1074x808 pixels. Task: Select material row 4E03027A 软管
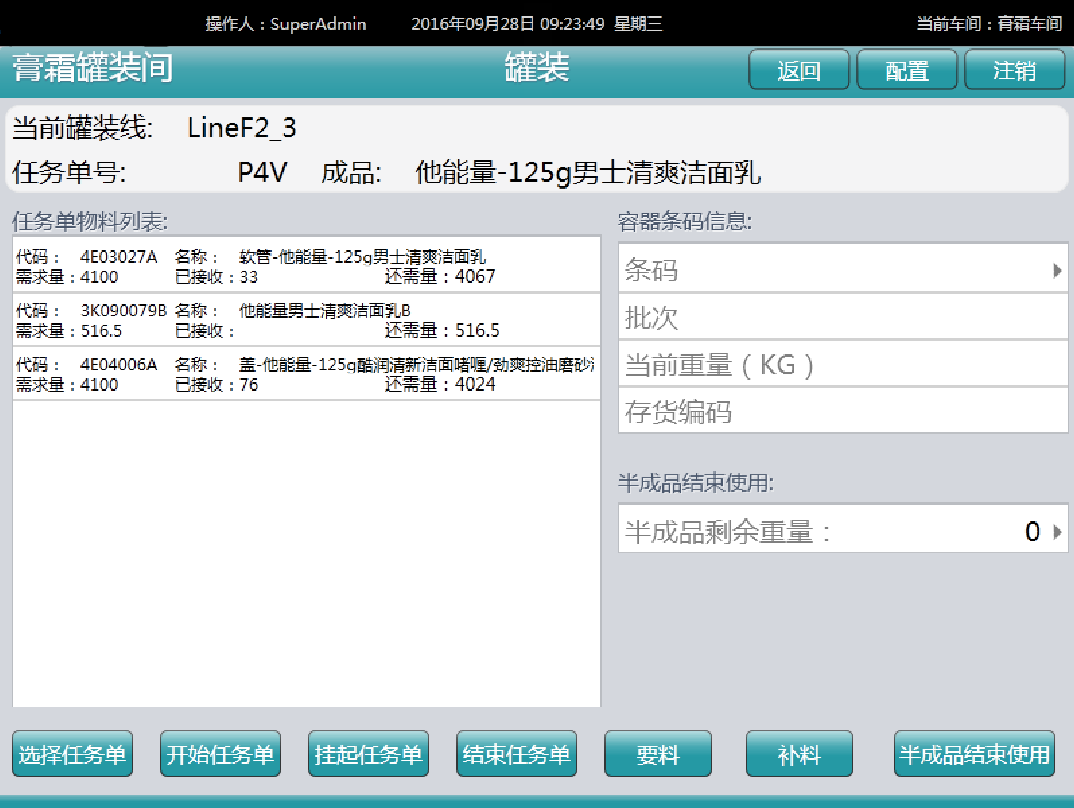tap(306, 266)
